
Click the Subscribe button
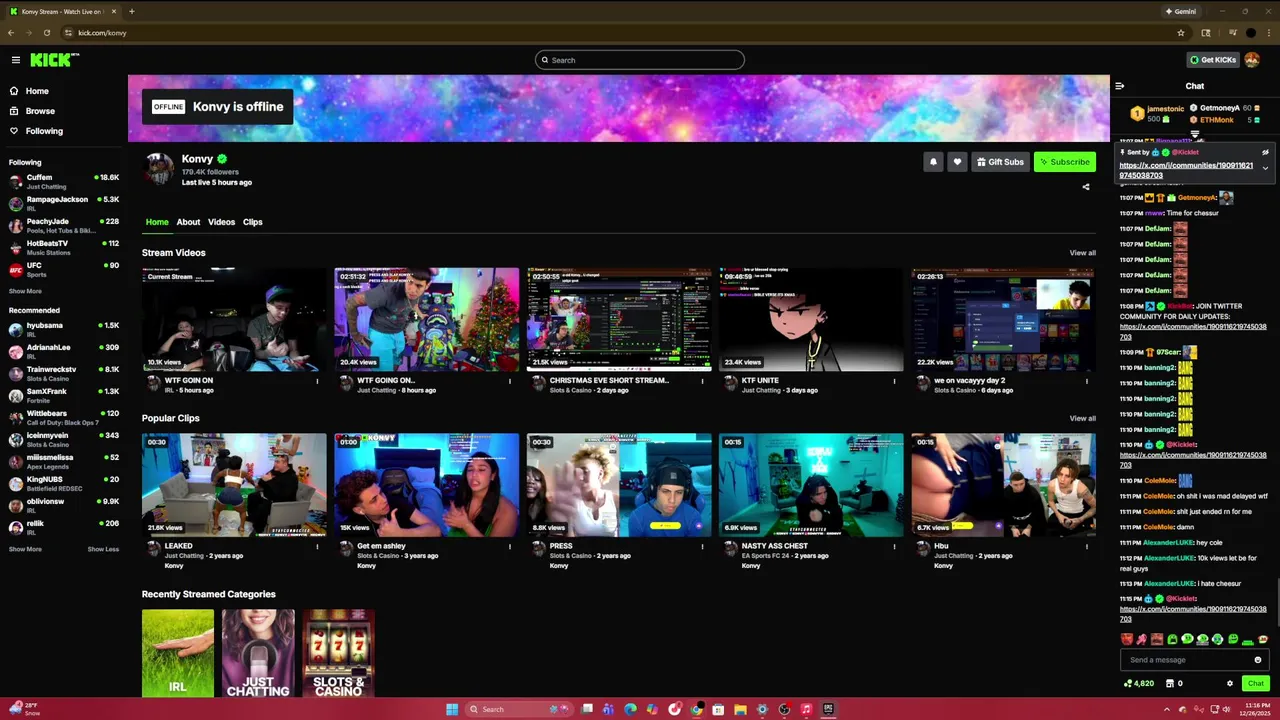(1065, 162)
